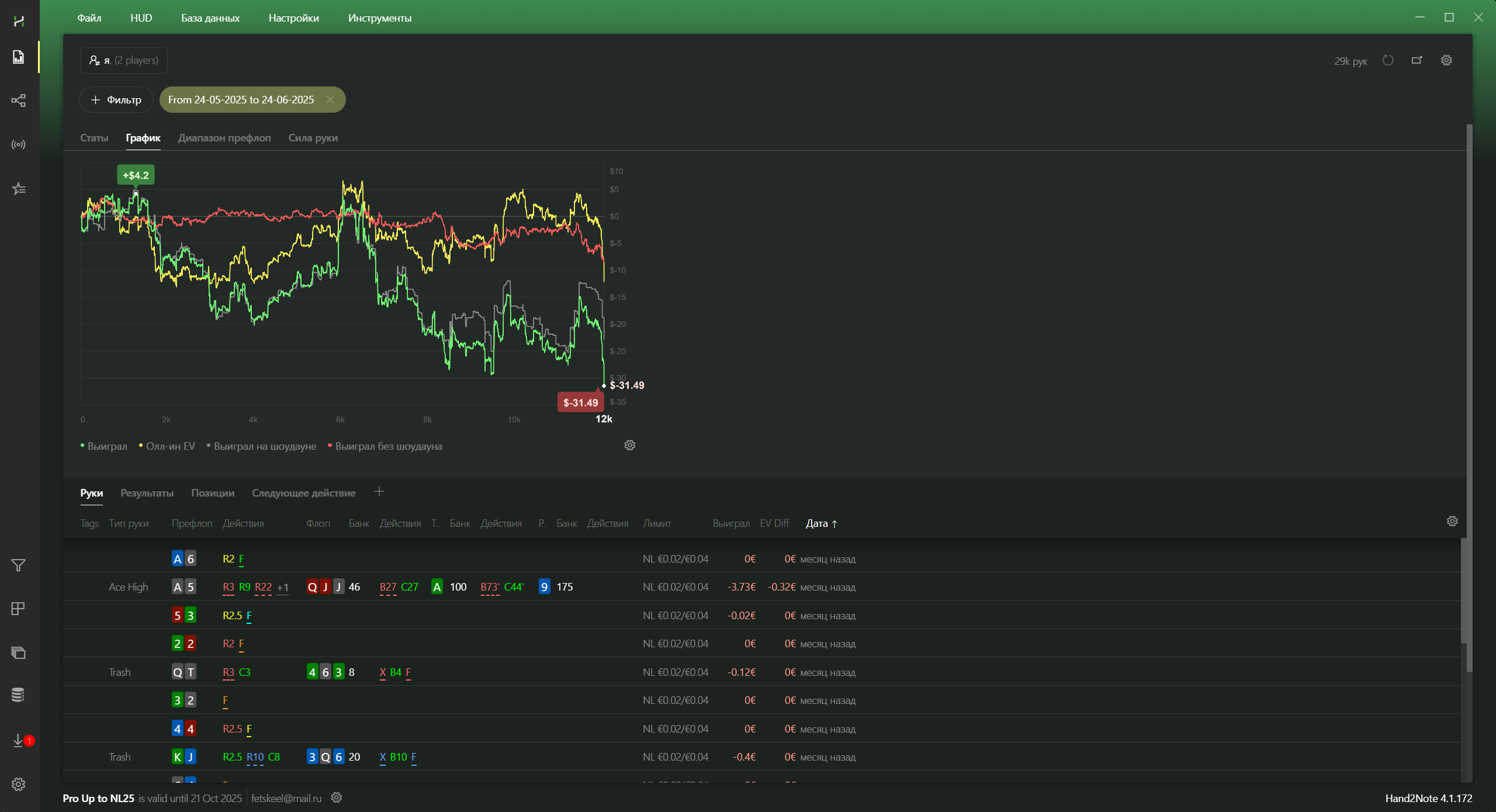Select the 32 hand row
Screen dimensions: 1496x812
pos(762,700)
